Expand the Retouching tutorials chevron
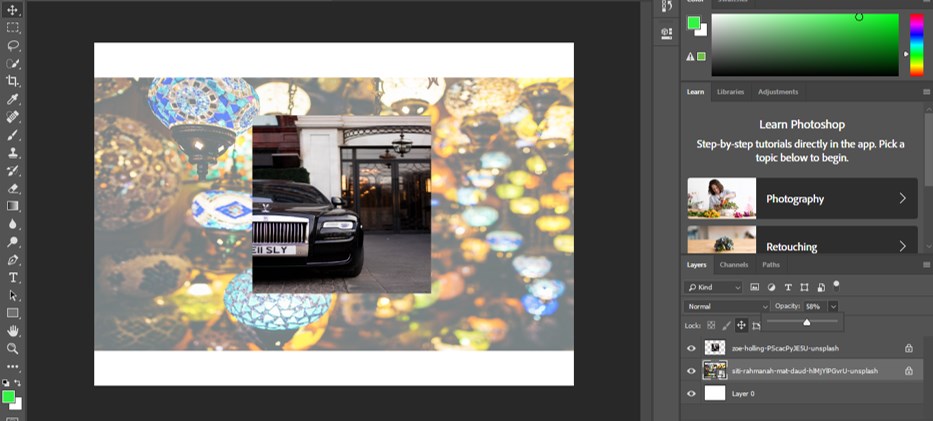 (x=902, y=246)
